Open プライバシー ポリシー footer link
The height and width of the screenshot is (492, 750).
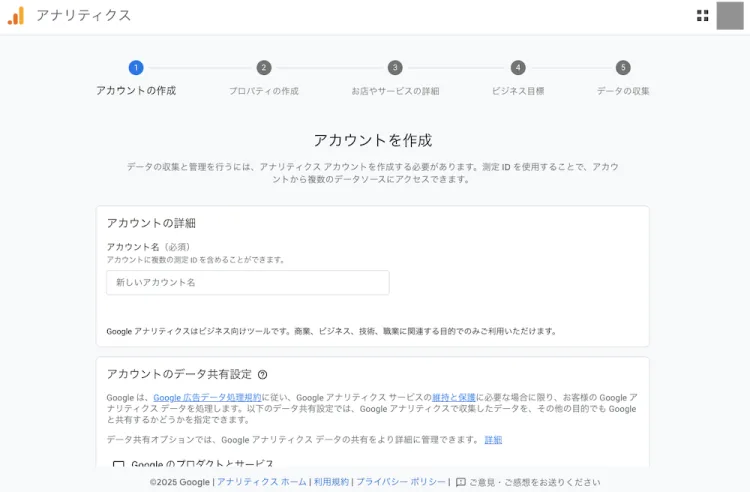[x=401, y=482]
